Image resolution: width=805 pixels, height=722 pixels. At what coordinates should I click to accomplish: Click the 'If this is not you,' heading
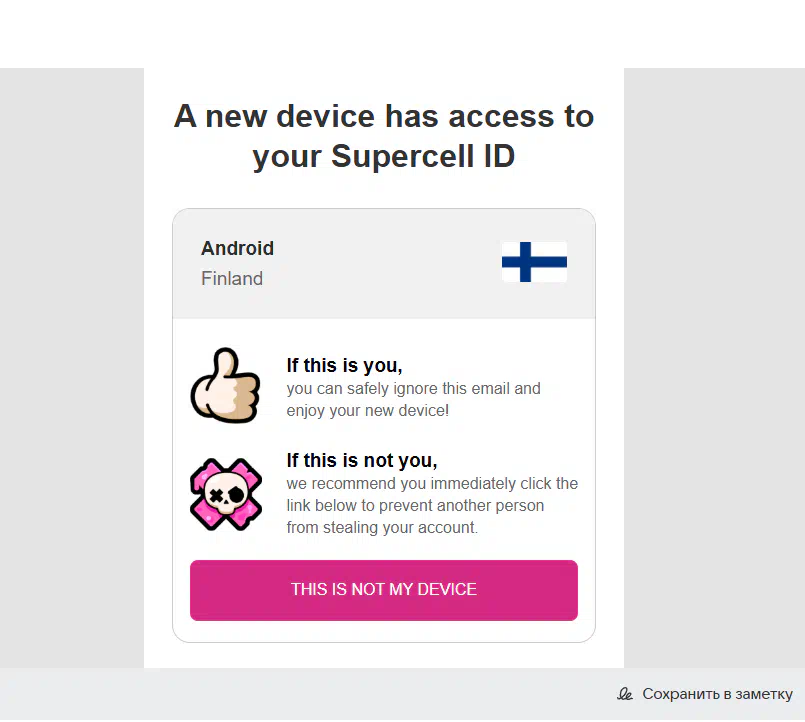pos(362,461)
